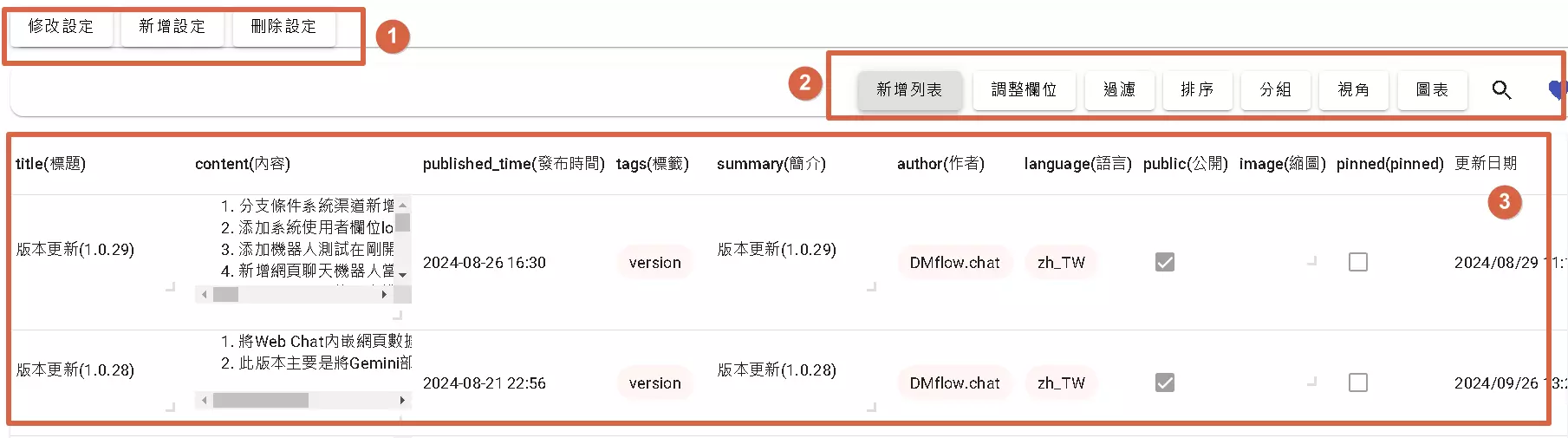Screen dimensions: 1568x438
Task: Click the 新增列表 button
Action: click(909, 90)
